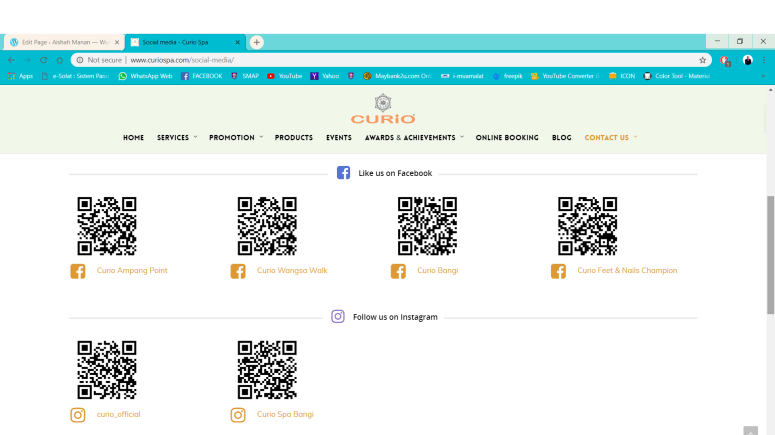Switch to Edit Page WordPress tab

coord(63,43)
